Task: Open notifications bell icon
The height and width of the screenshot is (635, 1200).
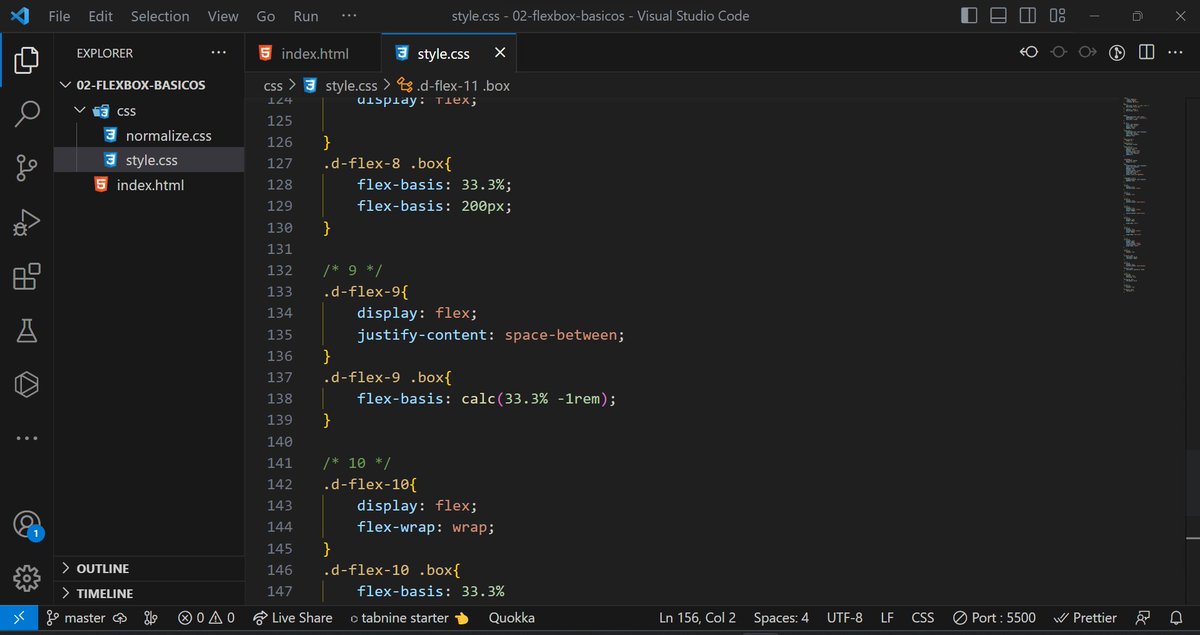Action: click(x=1176, y=618)
